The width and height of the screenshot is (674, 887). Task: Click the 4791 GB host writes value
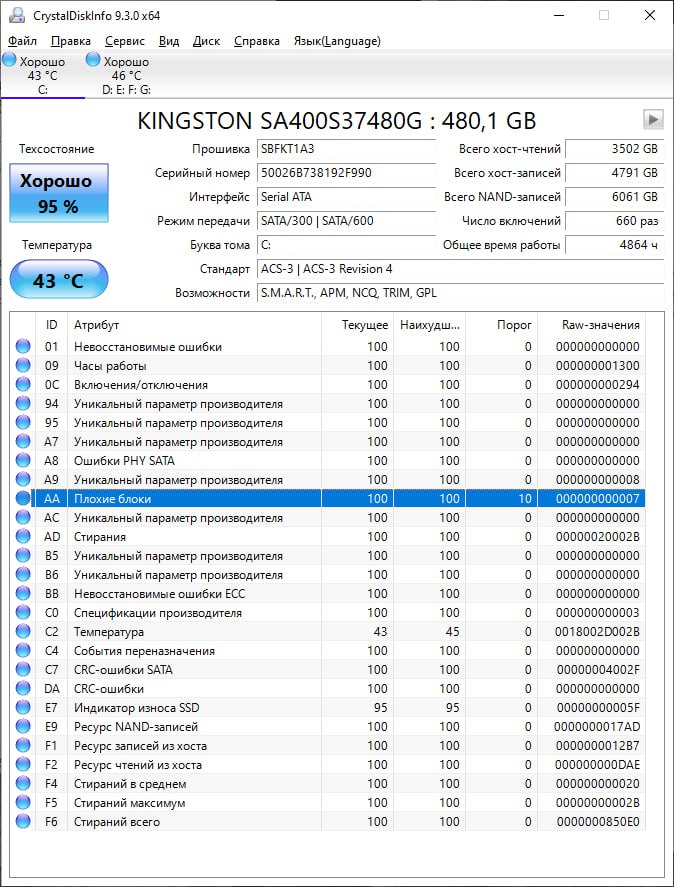(614, 173)
